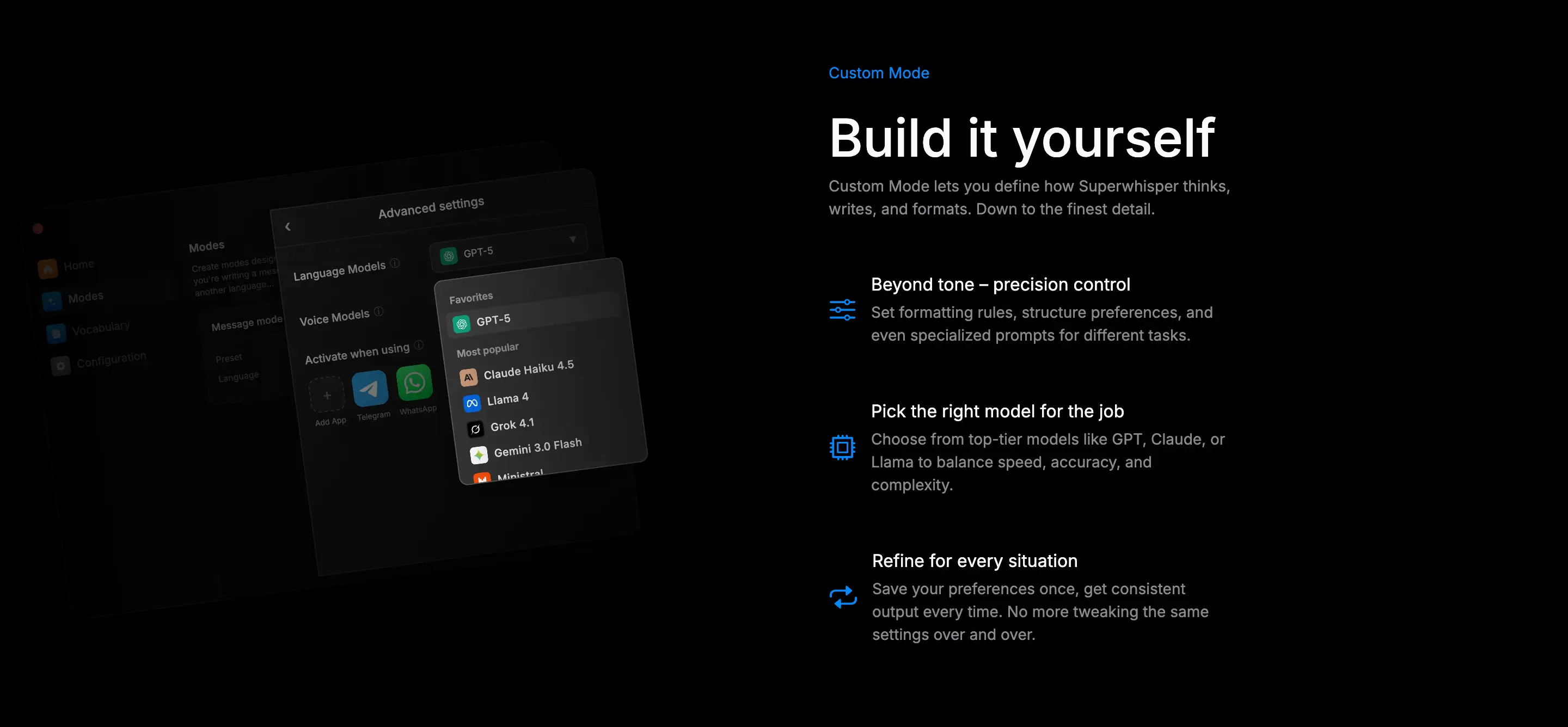
Task: Click the Claude Haiku Anthropic logo icon
Action: [x=468, y=378]
